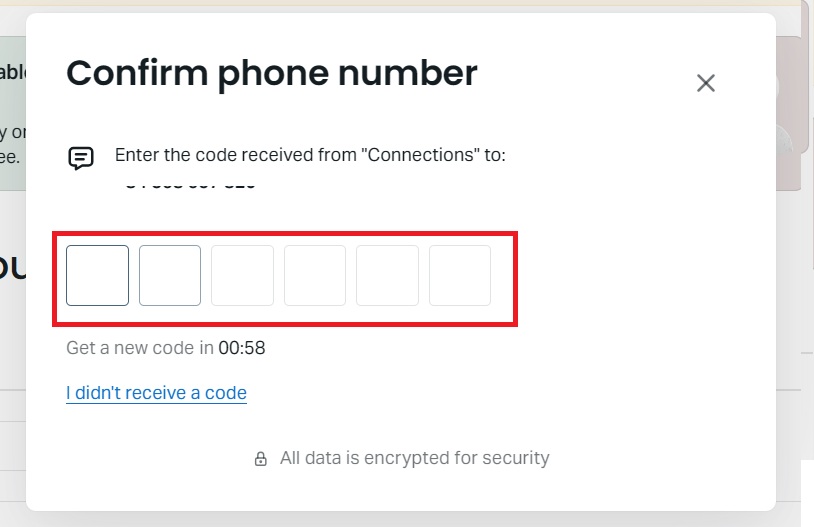The height and width of the screenshot is (527, 814).
Task: Click "All data is encrypted for security" text
Action: (x=414, y=458)
